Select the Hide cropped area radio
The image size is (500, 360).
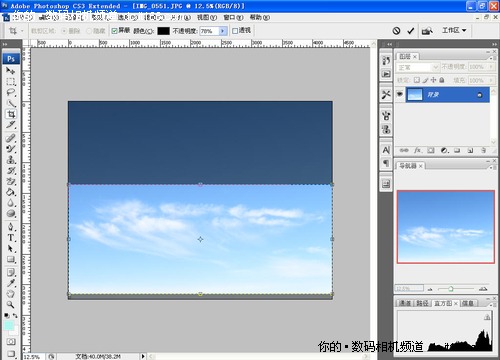(89, 31)
